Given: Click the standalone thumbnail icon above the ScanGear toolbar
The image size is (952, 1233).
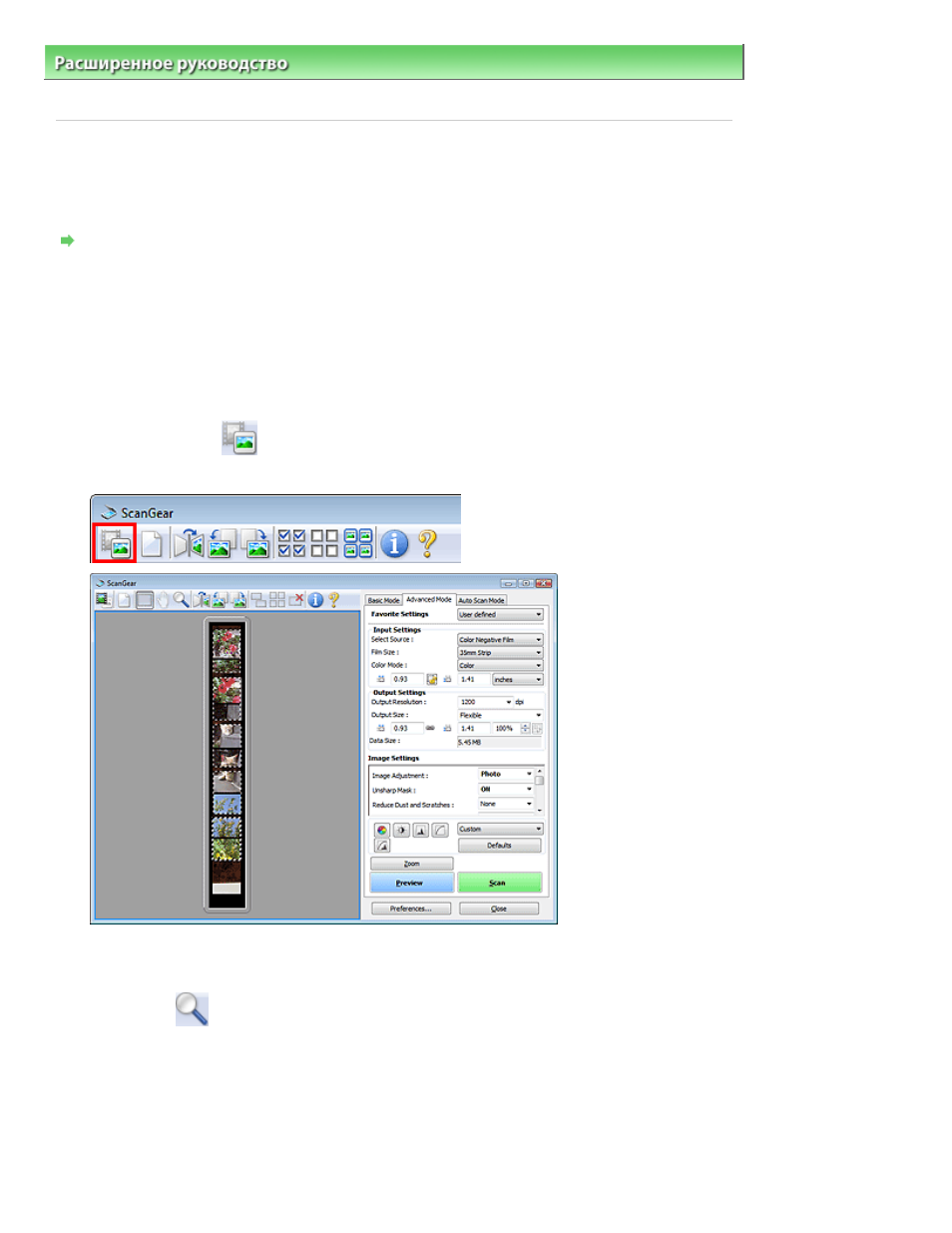Looking at the screenshot, I should pyautogui.click(x=239, y=437).
